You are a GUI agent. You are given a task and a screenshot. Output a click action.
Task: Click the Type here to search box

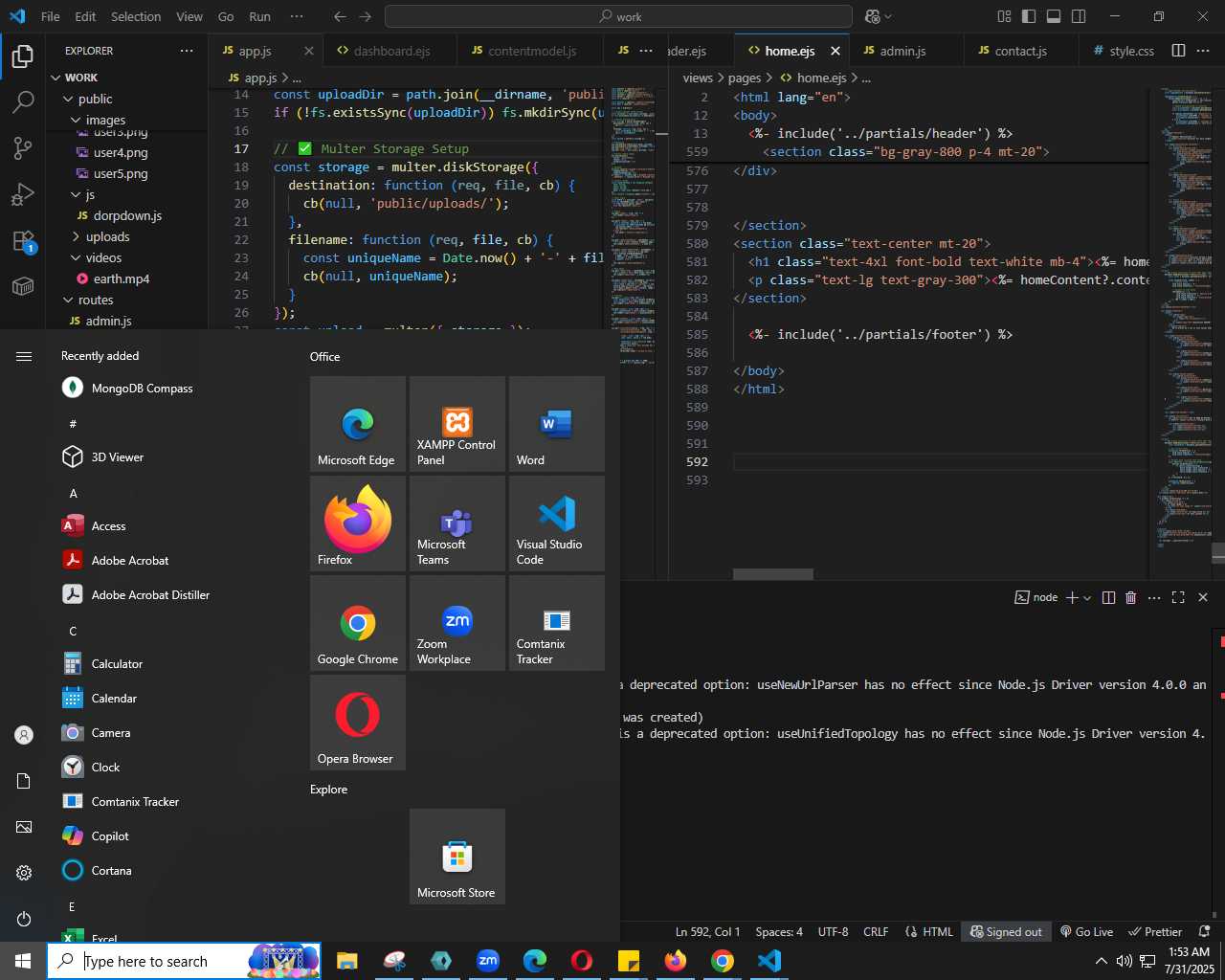point(184,961)
